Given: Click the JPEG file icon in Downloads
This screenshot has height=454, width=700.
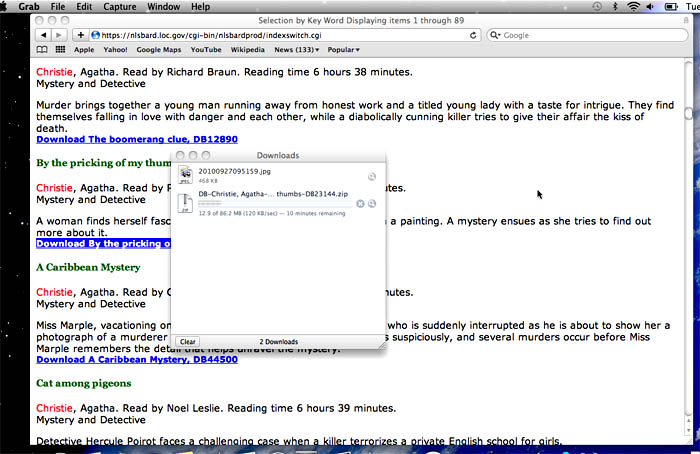Looking at the screenshot, I should click(185, 176).
